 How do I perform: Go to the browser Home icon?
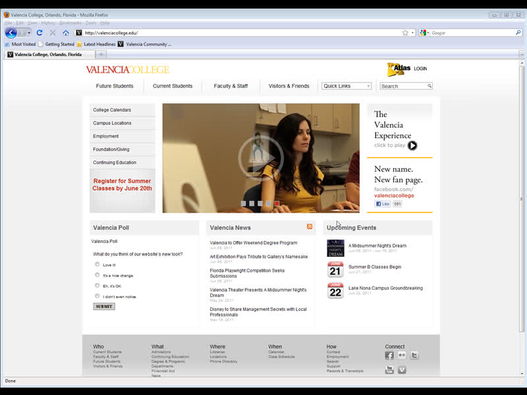[66, 33]
